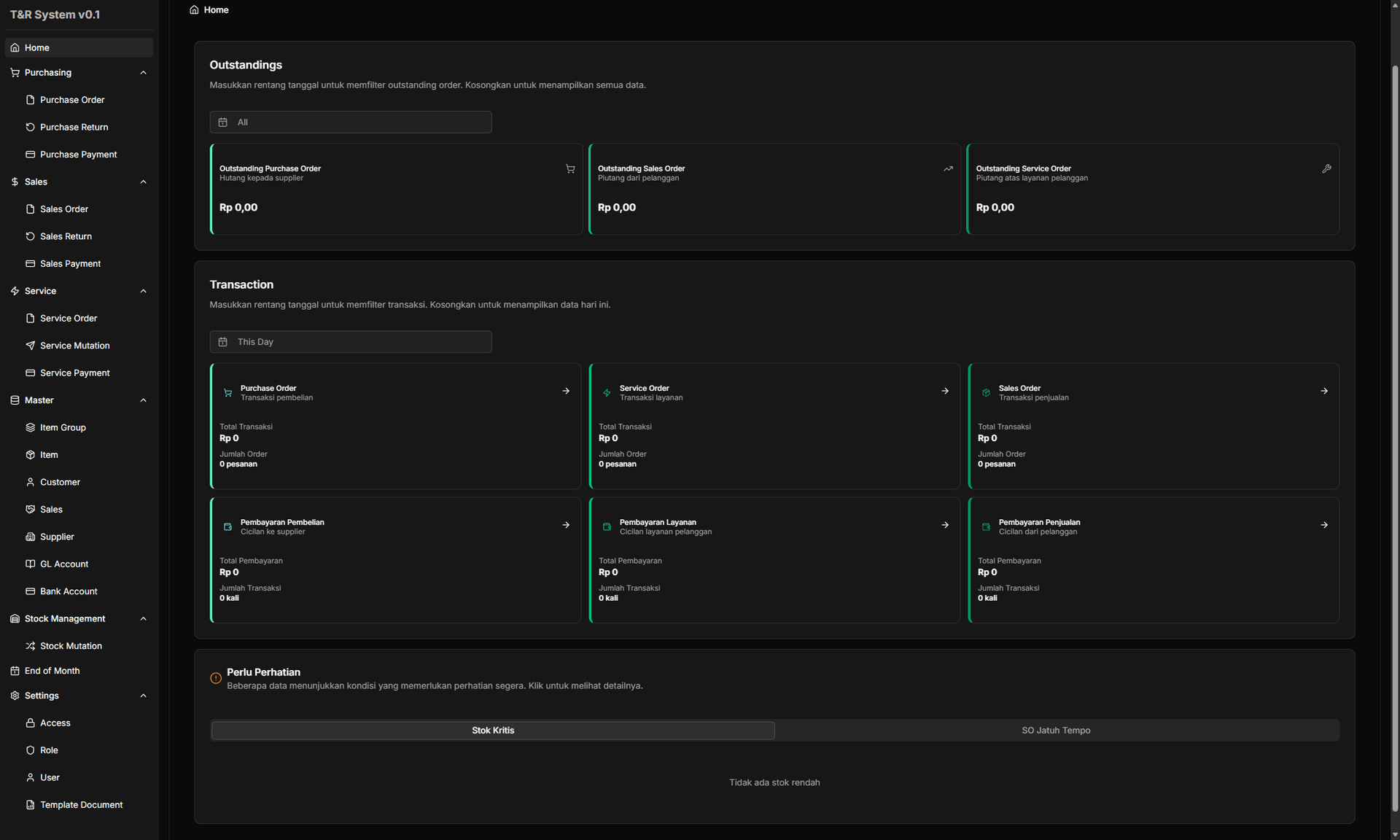Switch to the SO Jatuh Tempo tab

tap(1056, 731)
